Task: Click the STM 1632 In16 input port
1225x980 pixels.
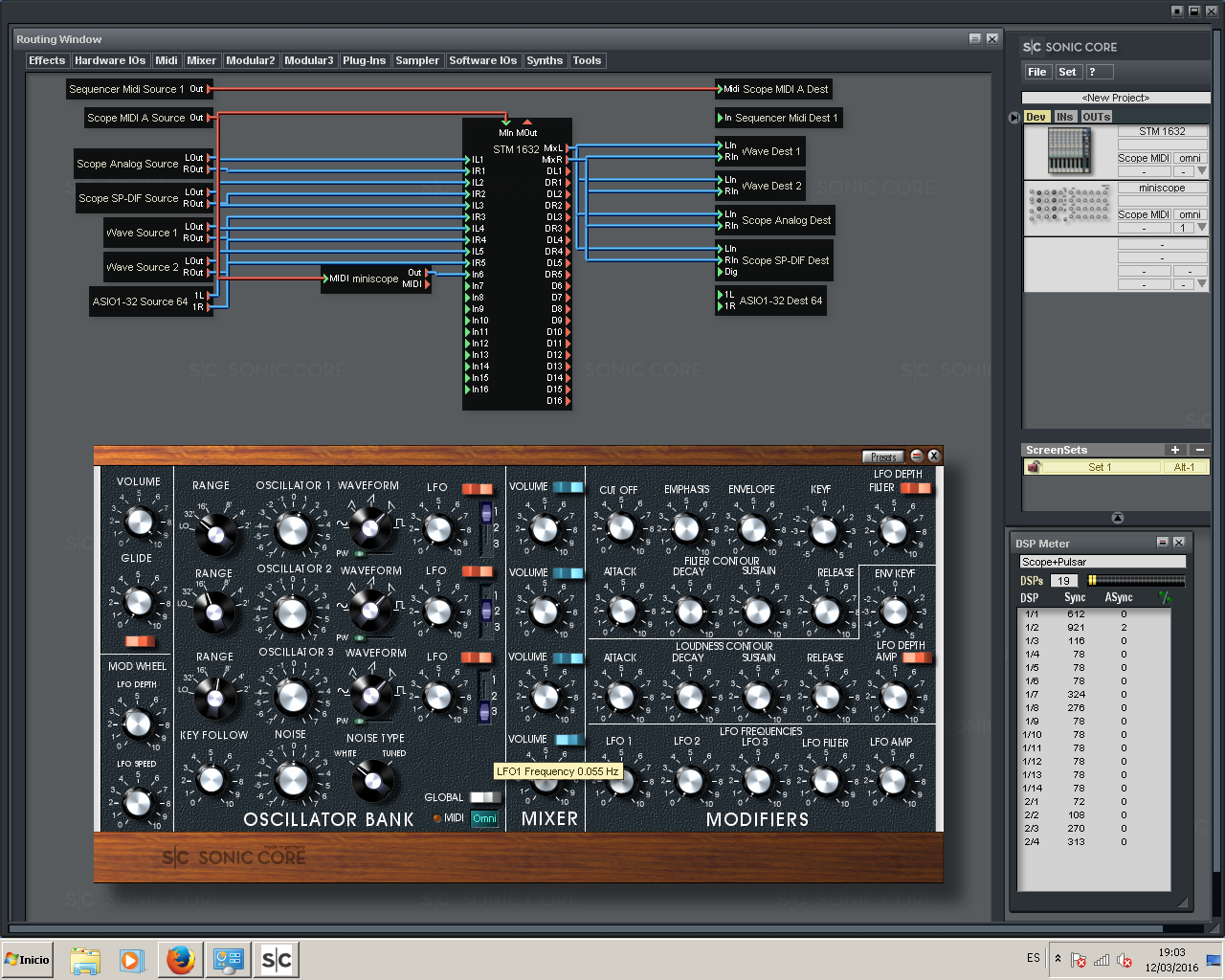Action: click(468, 390)
